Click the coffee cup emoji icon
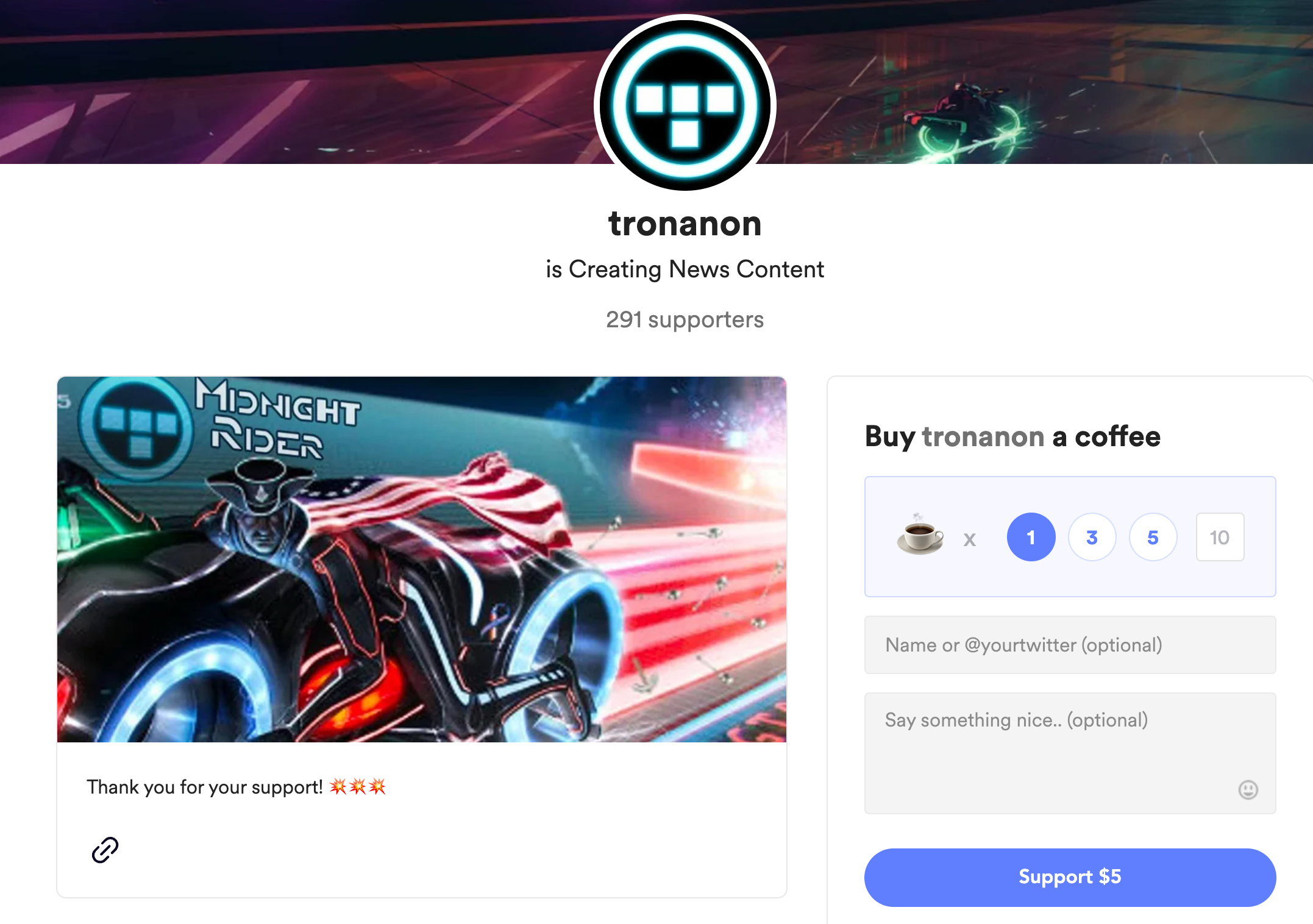This screenshot has width=1313, height=924. [x=920, y=535]
